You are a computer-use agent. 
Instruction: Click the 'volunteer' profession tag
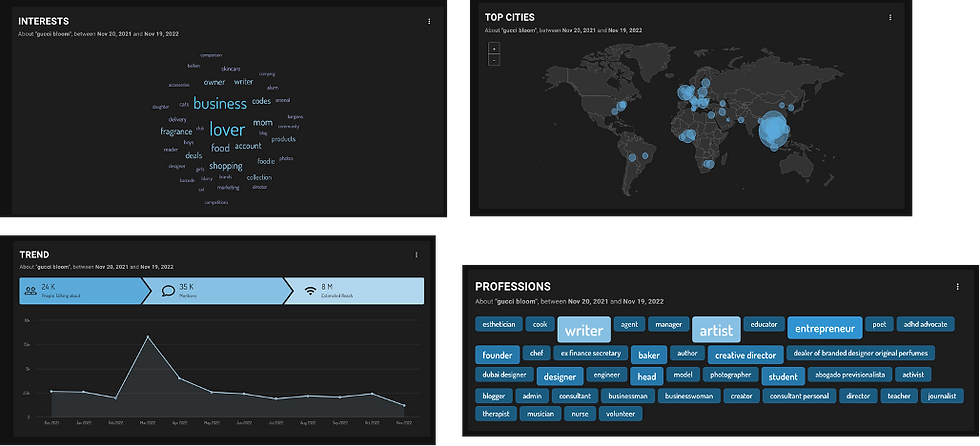tap(621, 414)
